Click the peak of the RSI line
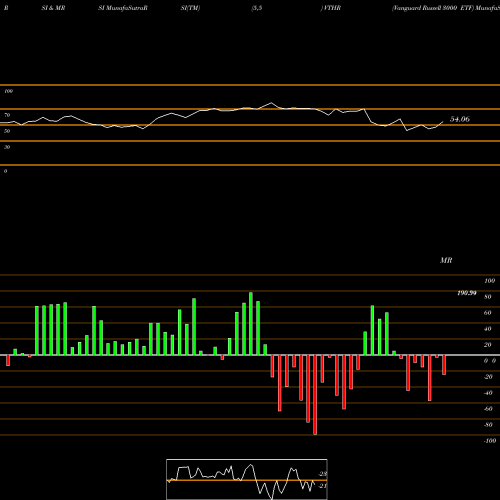Image resolution: width=500 pixels, height=500 pixels. pos(271,103)
